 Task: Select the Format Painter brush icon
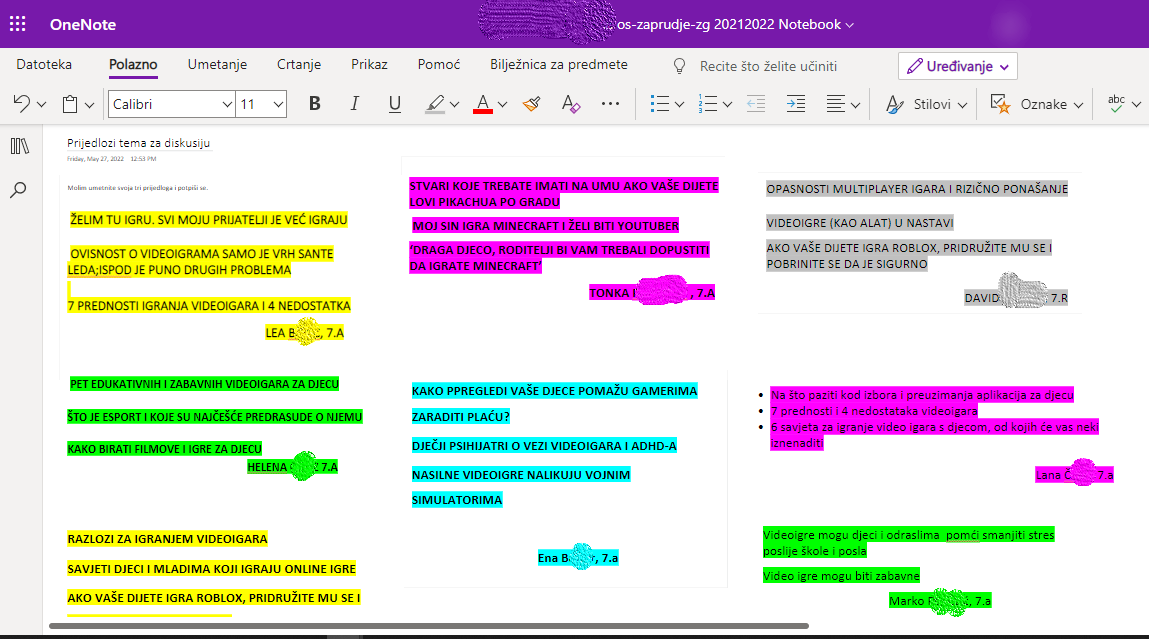click(x=532, y=104)
